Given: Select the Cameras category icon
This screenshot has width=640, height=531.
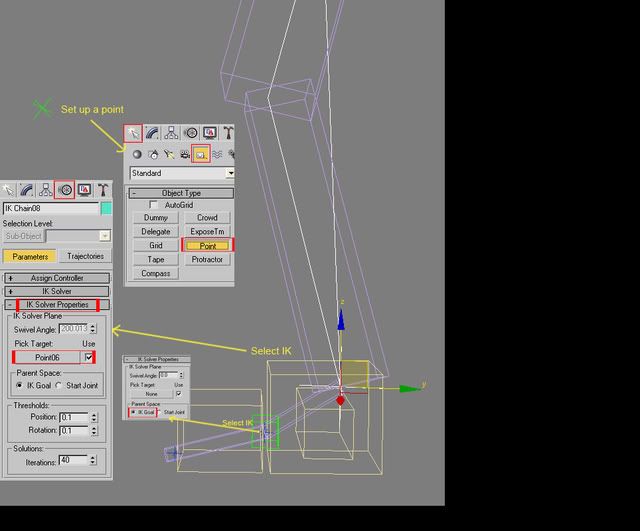Looking at the screenshot, I should pyautogui.click(x=185, y=154).
